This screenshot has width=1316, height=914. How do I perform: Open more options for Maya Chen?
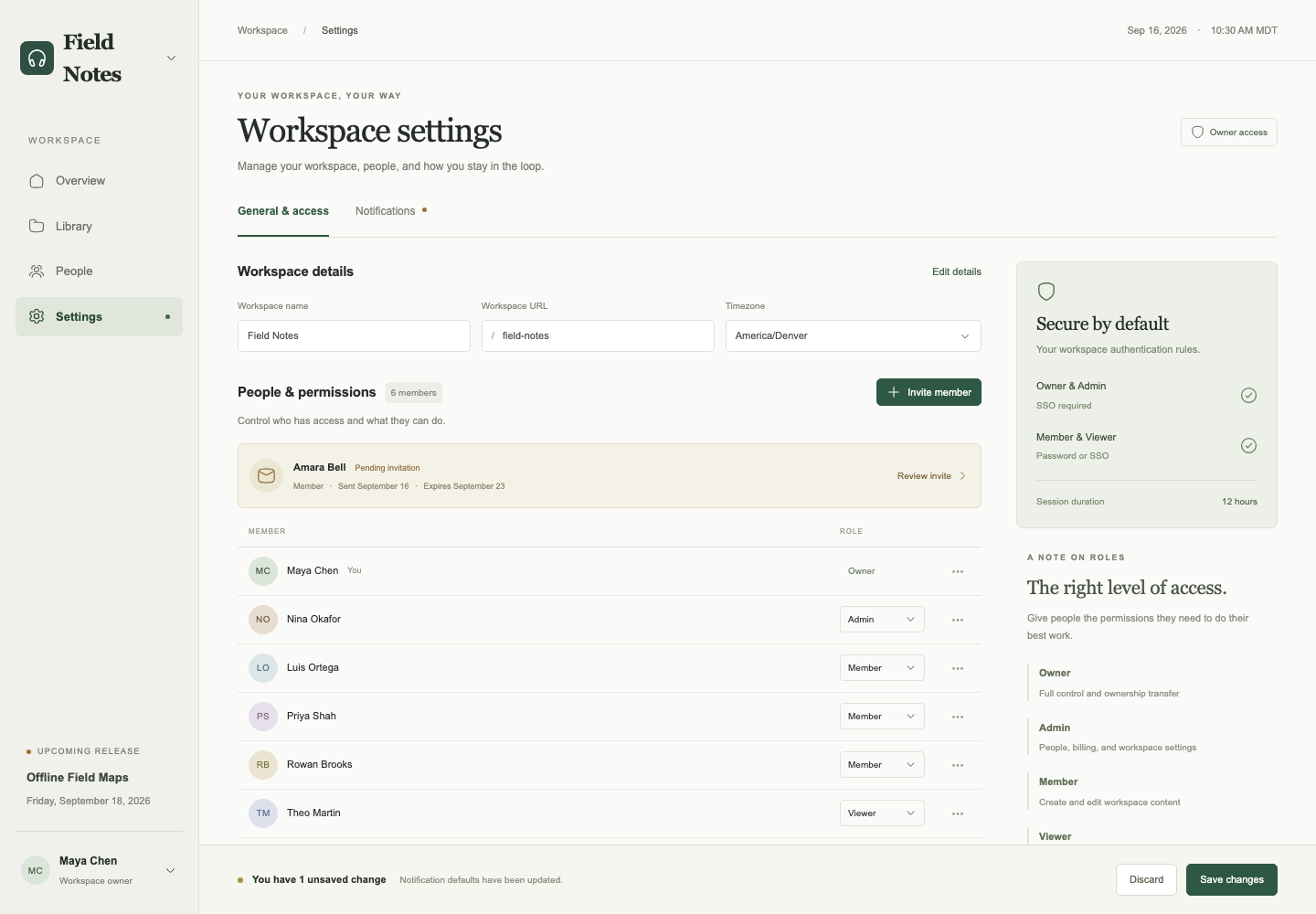click(x=958, y=571)
